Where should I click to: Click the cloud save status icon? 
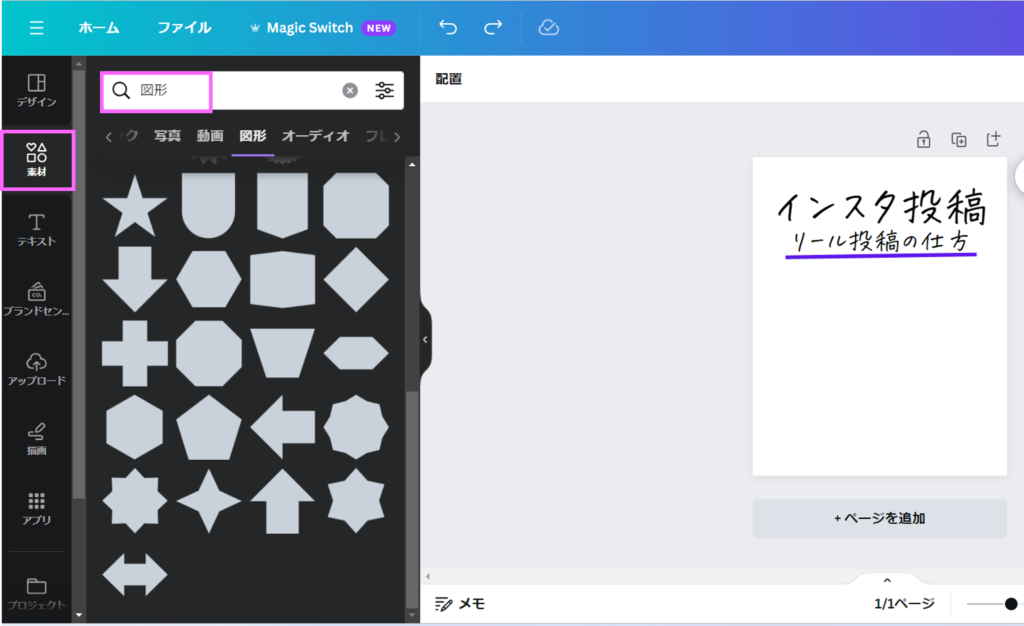pos(548,28)
